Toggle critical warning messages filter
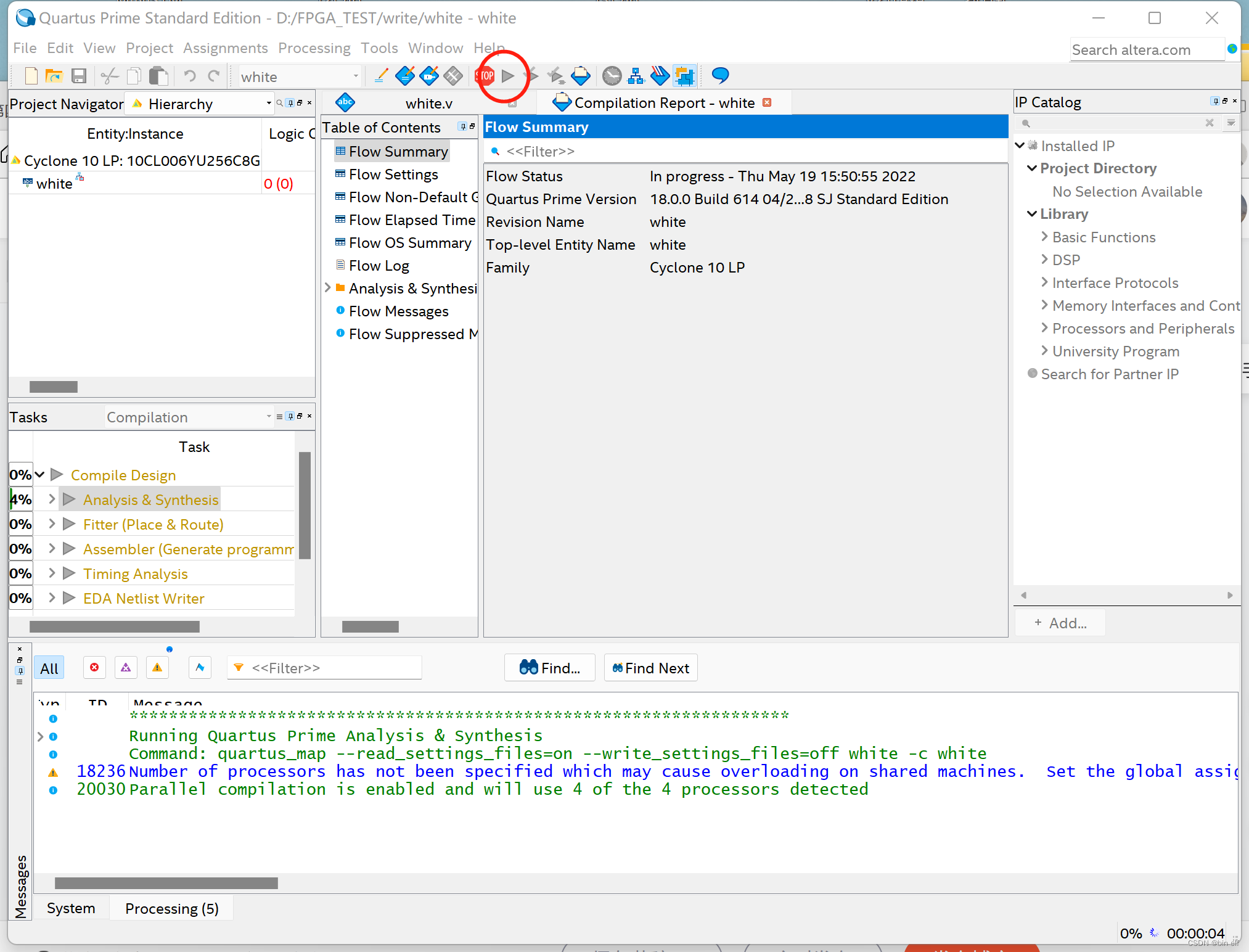Screen dimensions: 1249x952 coord(126,668)
